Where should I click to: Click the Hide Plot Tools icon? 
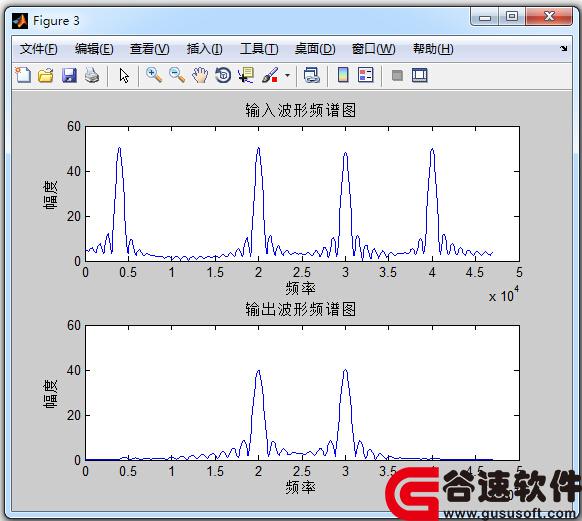click(397, 76)
